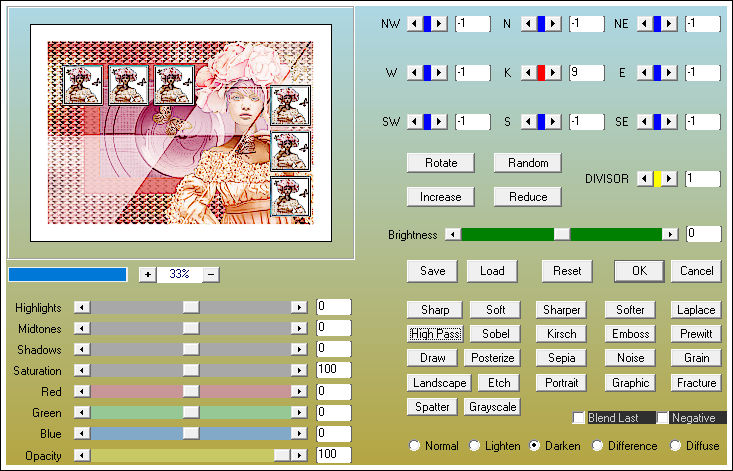Click the K center value field

pos(587,72)
